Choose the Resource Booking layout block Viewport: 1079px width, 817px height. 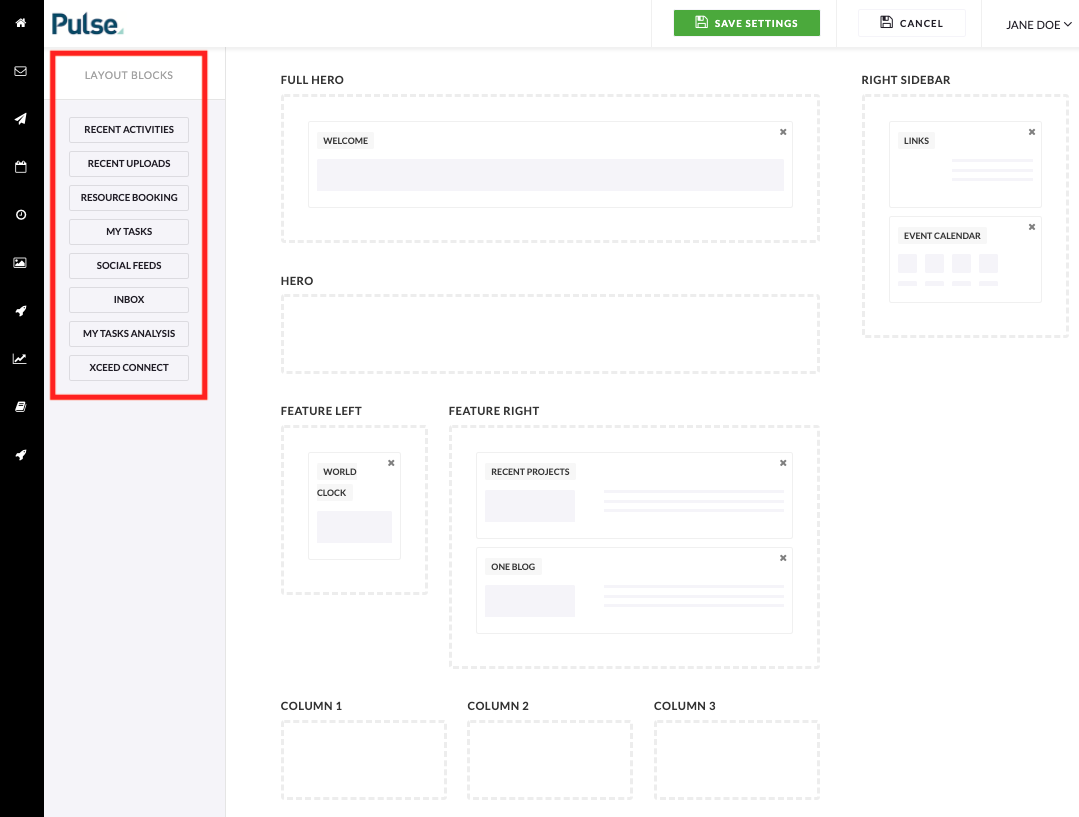pyautogui.click(x=129, y=198)
